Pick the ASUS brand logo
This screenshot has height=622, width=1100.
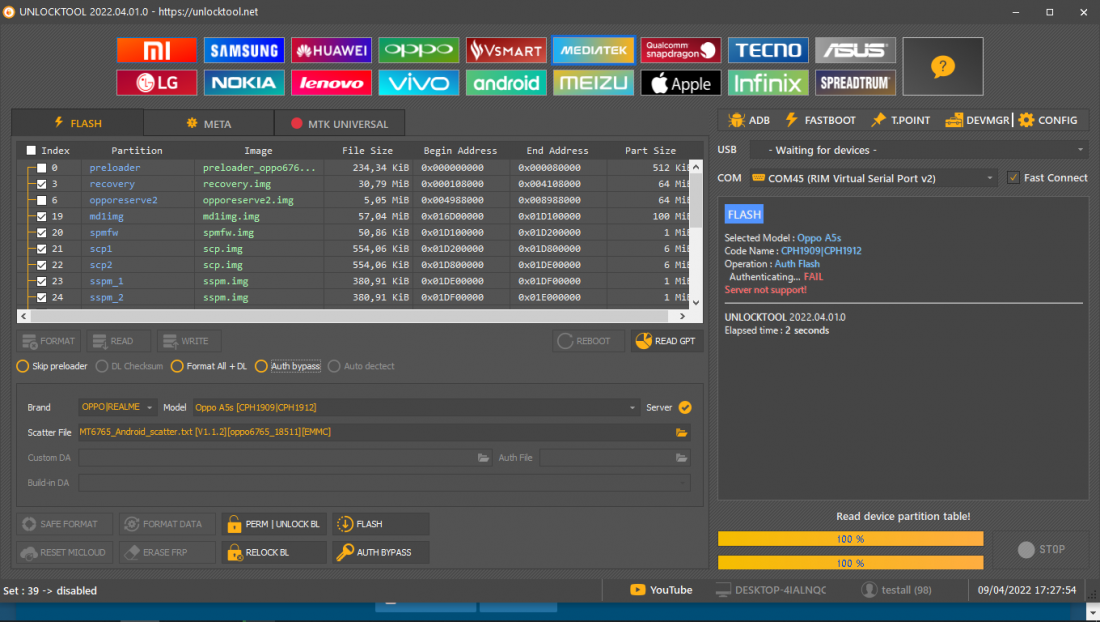pos(855,50)
